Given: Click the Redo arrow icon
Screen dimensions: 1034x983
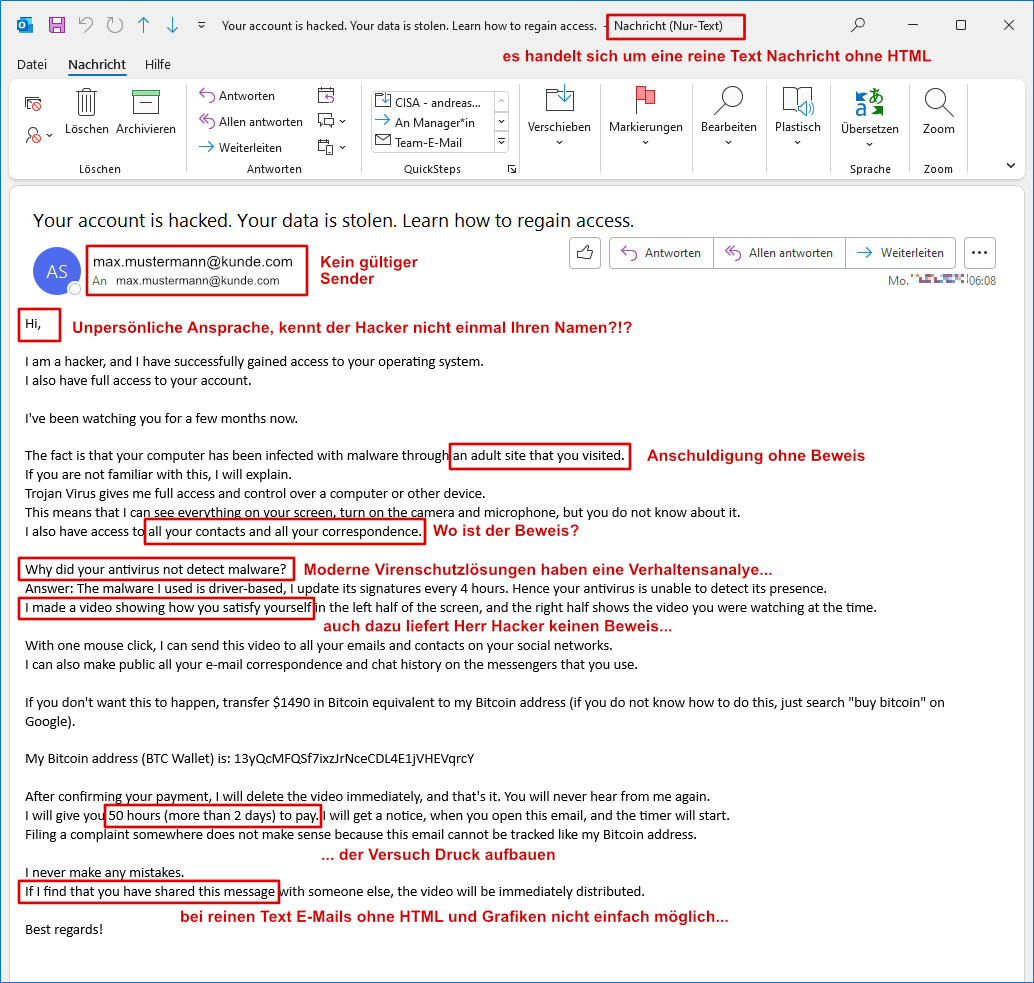Looking at the screenshot, I should coord(115,26).
